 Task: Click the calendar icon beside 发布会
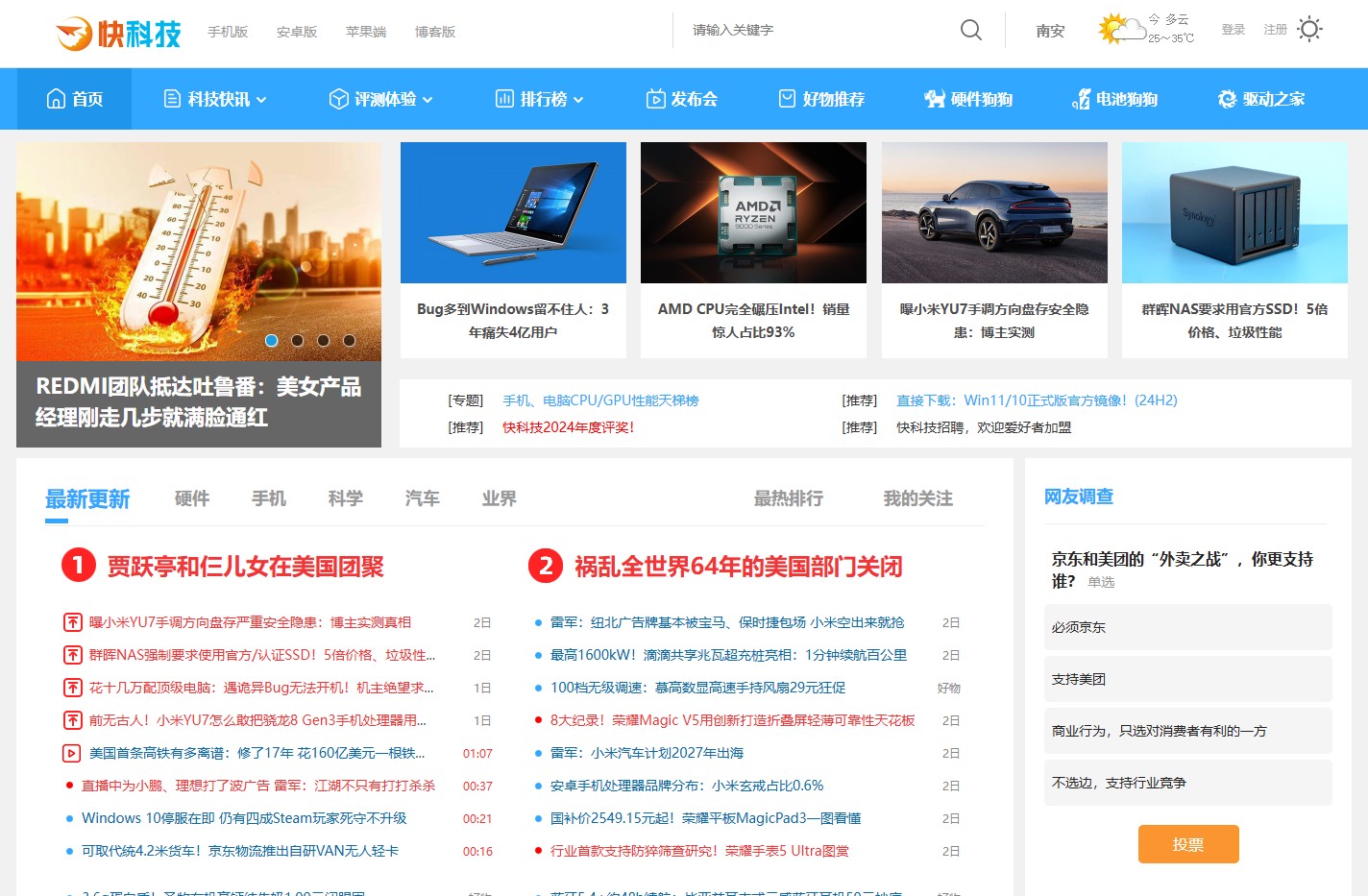tap(655, 99)
